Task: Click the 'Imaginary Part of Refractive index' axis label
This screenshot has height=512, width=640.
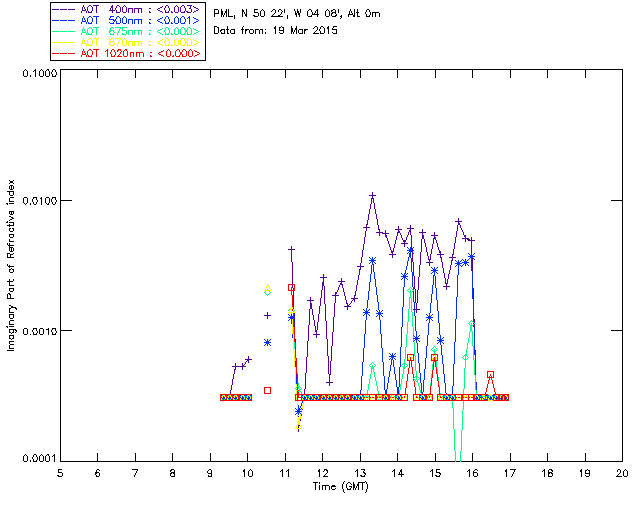Action: pyautogui.click(x=11, y=265)
